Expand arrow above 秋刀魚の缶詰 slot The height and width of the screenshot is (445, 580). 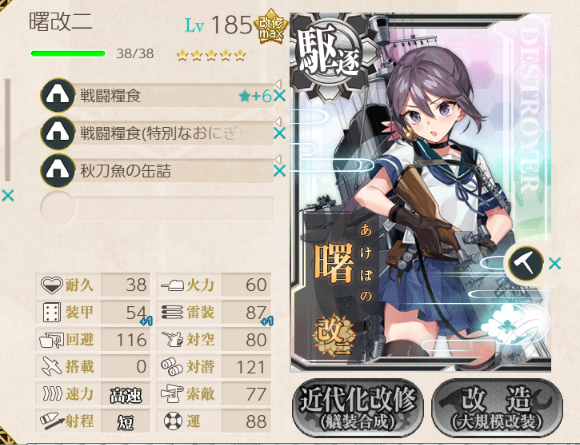pyautogui.click(x=278, y=159)
